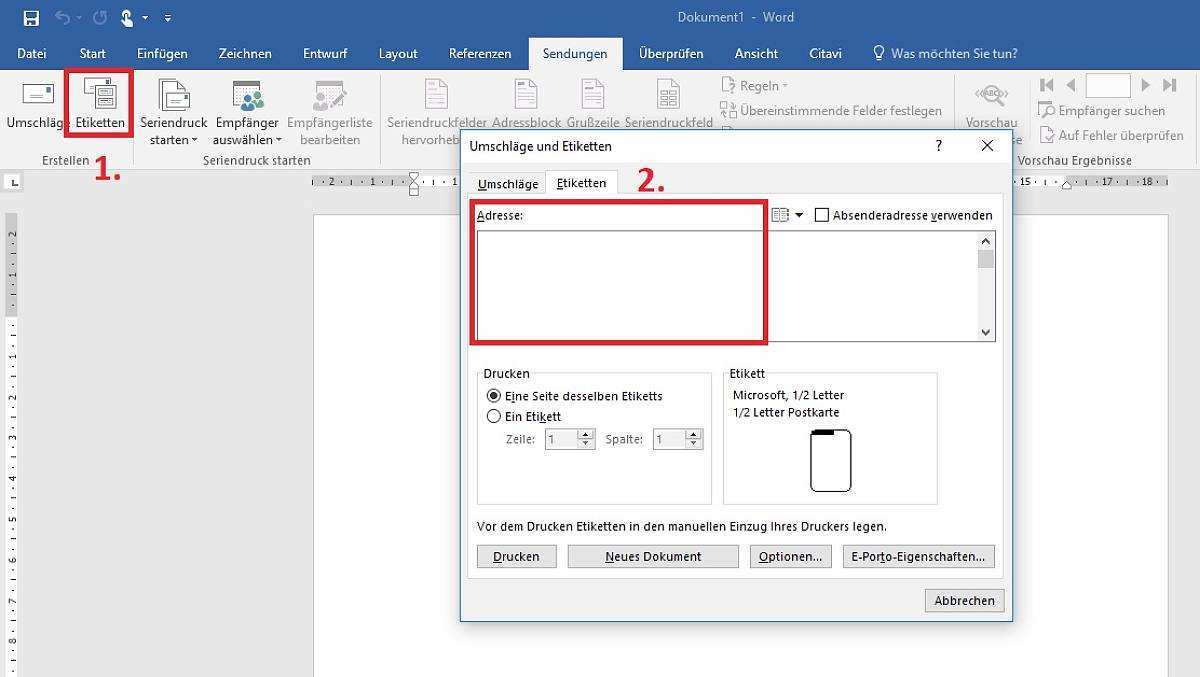Click the Neues Dokument button

click(652, 556)
